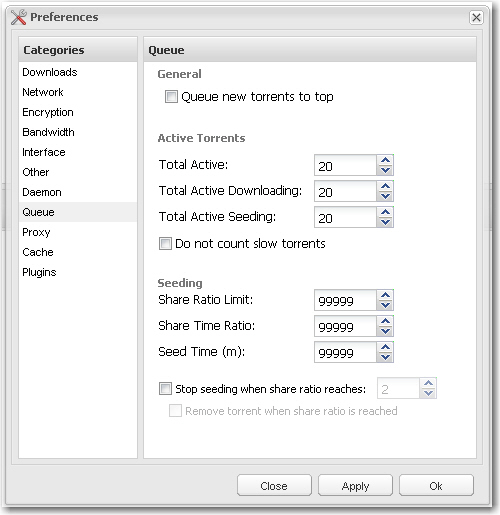Decrease Seed Time (m) with down arrow
This screenshot has height=515, width=500.
(x=385, y=357)
